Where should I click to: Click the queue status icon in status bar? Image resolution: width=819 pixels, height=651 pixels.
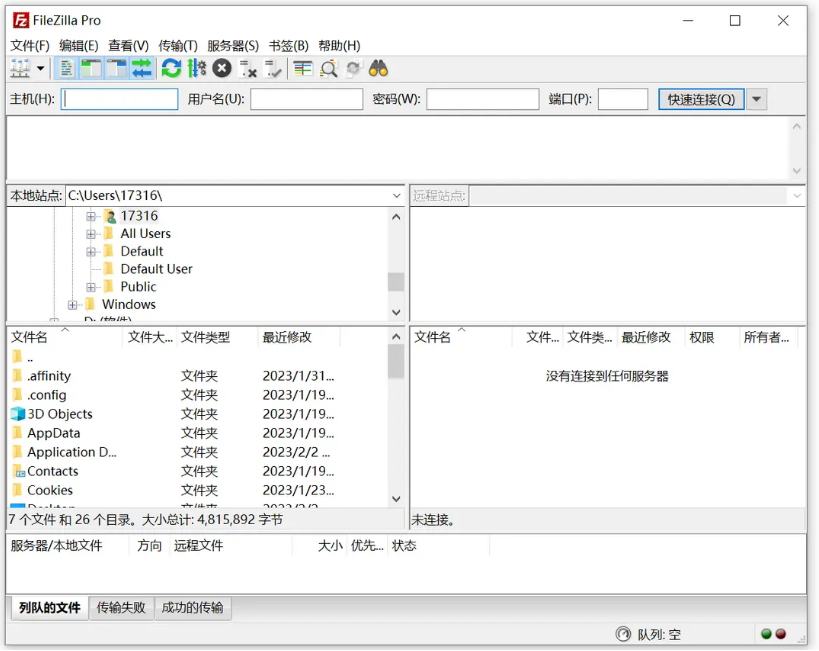coord(623,634)
